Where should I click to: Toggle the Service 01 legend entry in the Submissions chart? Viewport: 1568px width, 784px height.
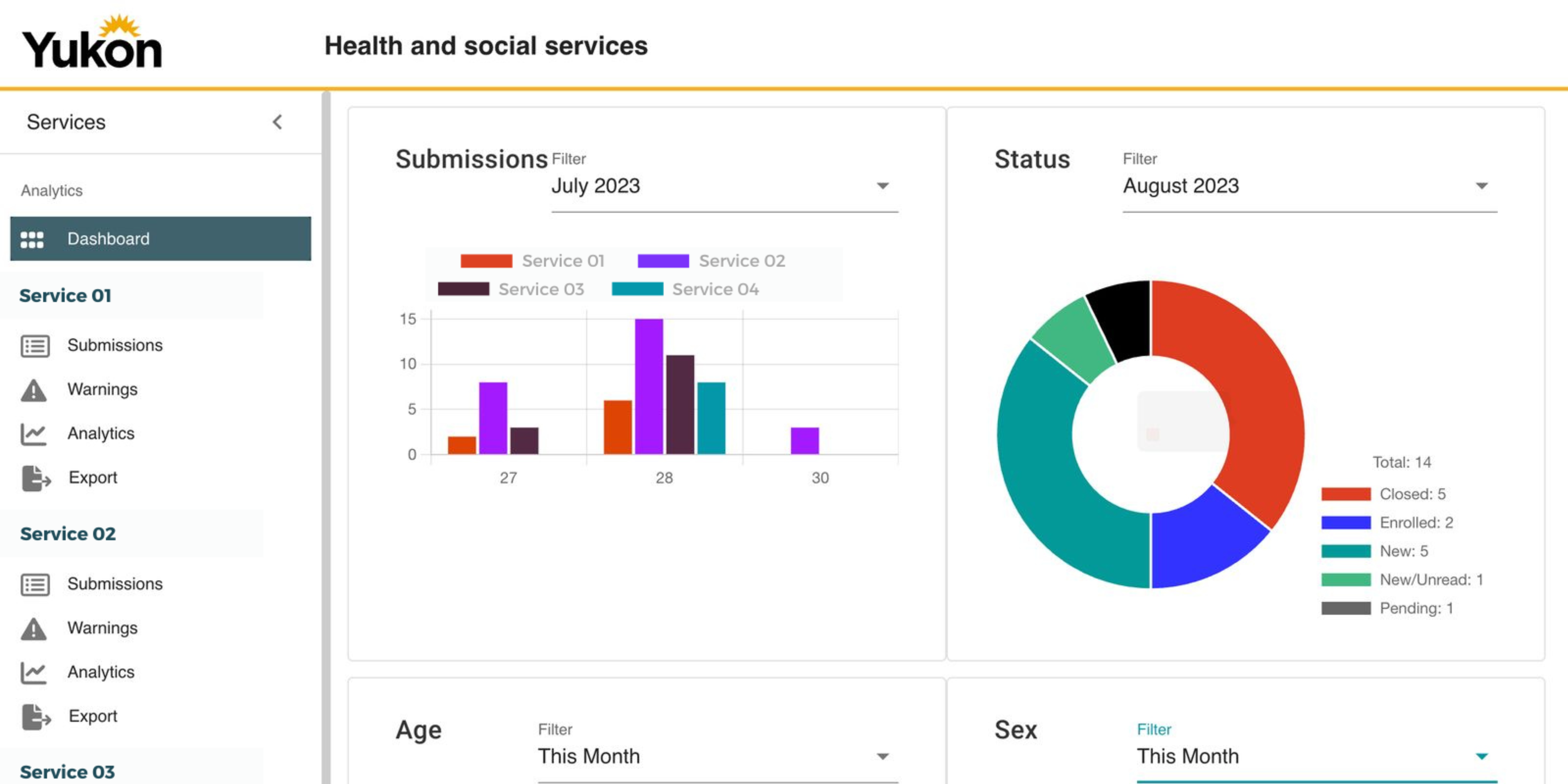pyautogui.click(x=533, y=261)
